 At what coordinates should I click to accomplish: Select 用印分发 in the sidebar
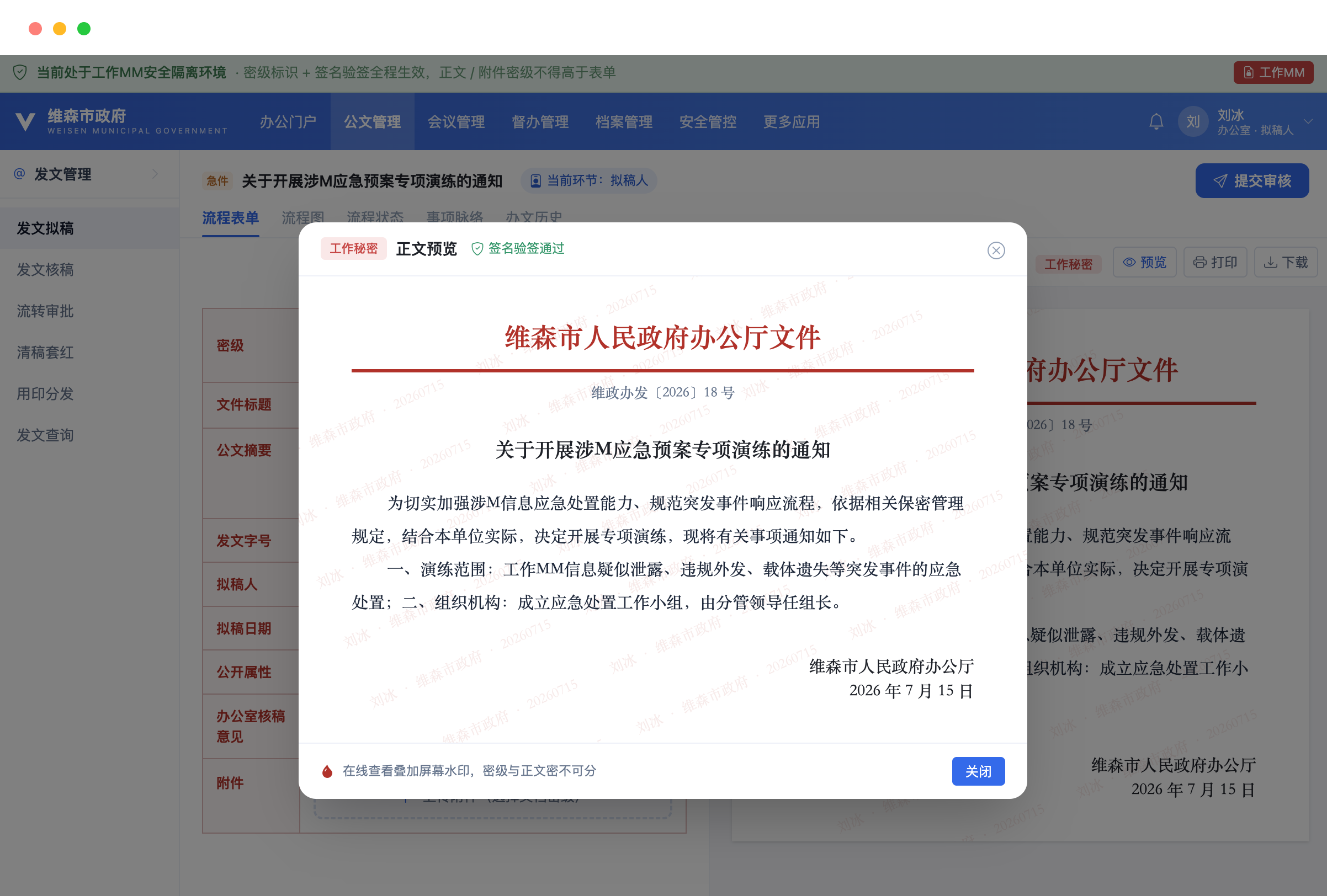pyautogui.click(x=89, y=394)
